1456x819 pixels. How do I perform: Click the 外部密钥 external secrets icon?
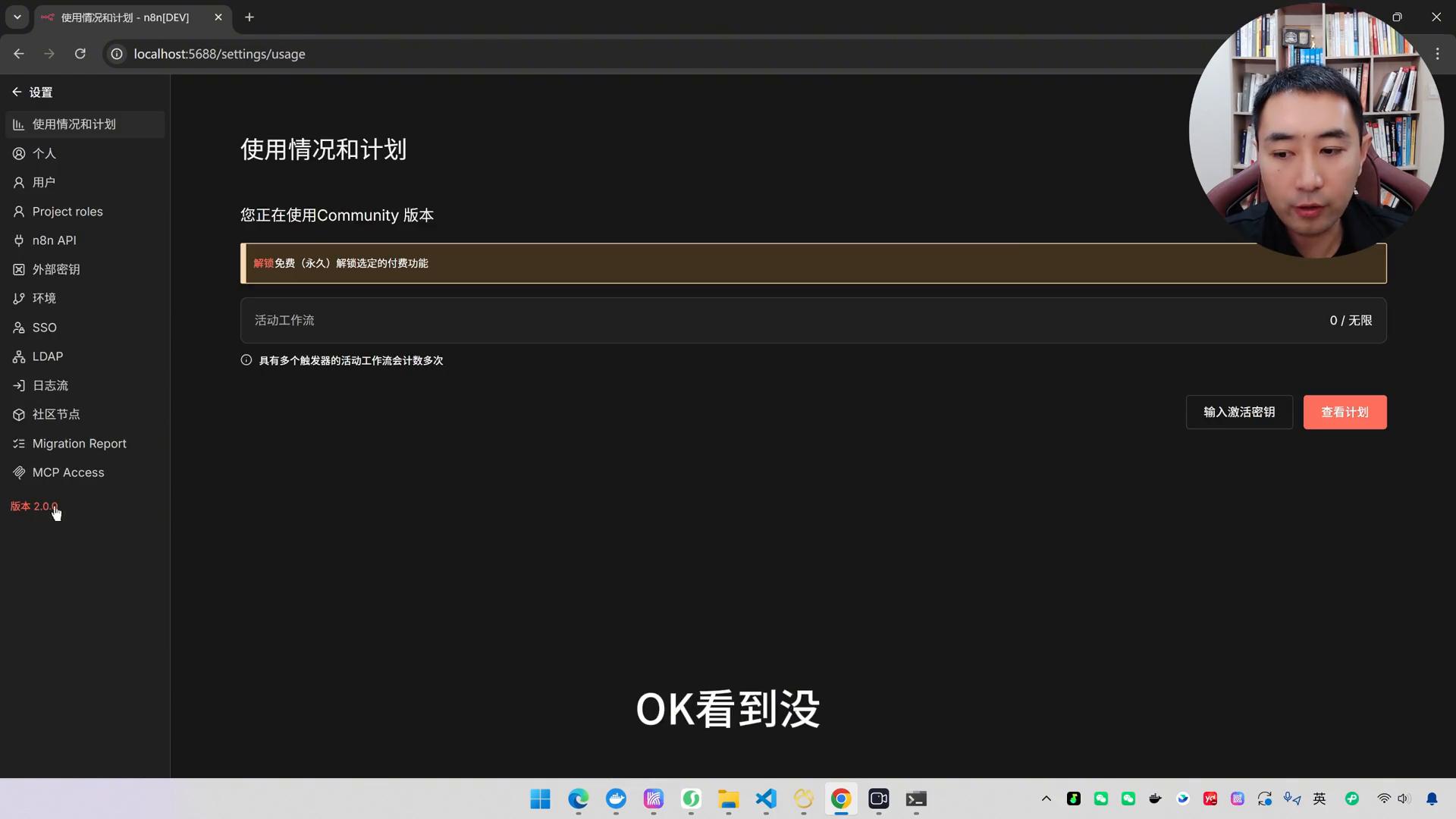(19, 270)
